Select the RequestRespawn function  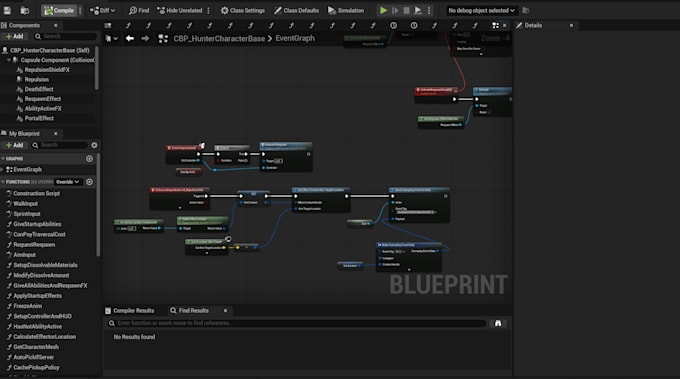coord(34,245)
